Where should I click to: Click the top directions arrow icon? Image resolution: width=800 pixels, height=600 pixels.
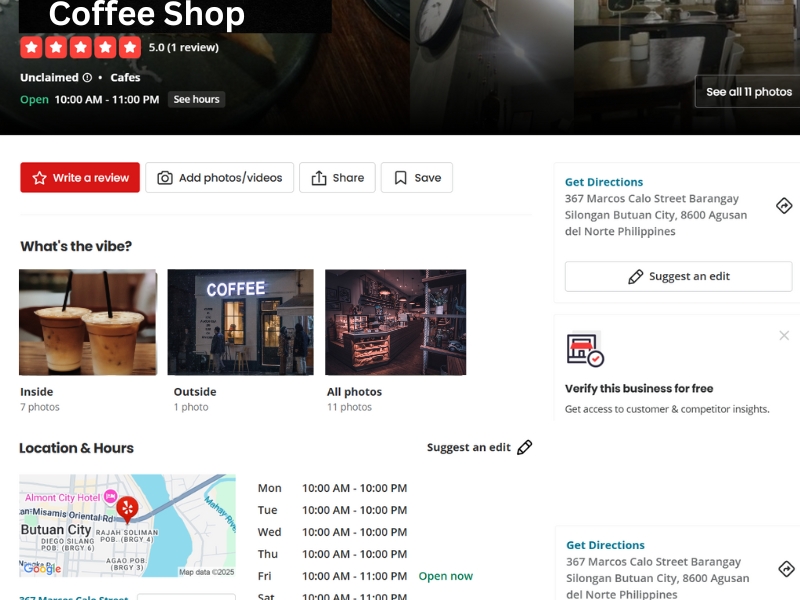784,206
